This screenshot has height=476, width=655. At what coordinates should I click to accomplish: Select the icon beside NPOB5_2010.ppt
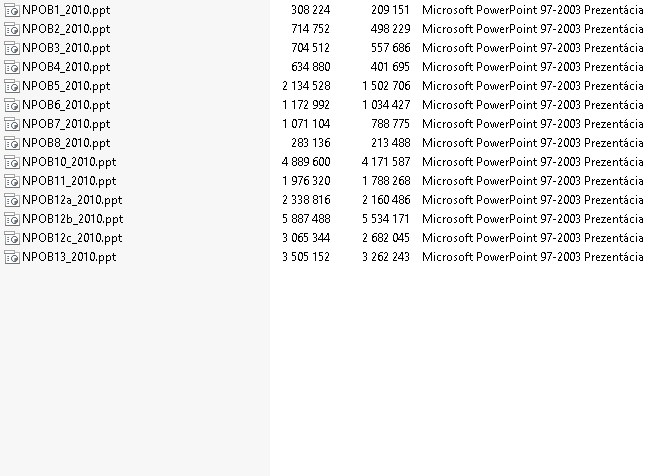[12, 87]
